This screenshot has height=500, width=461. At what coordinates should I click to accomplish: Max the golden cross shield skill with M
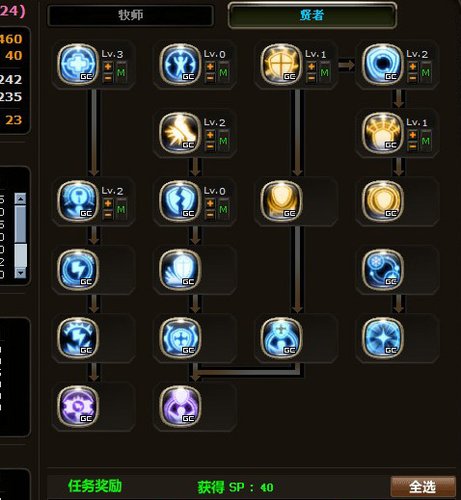(324, 72)
